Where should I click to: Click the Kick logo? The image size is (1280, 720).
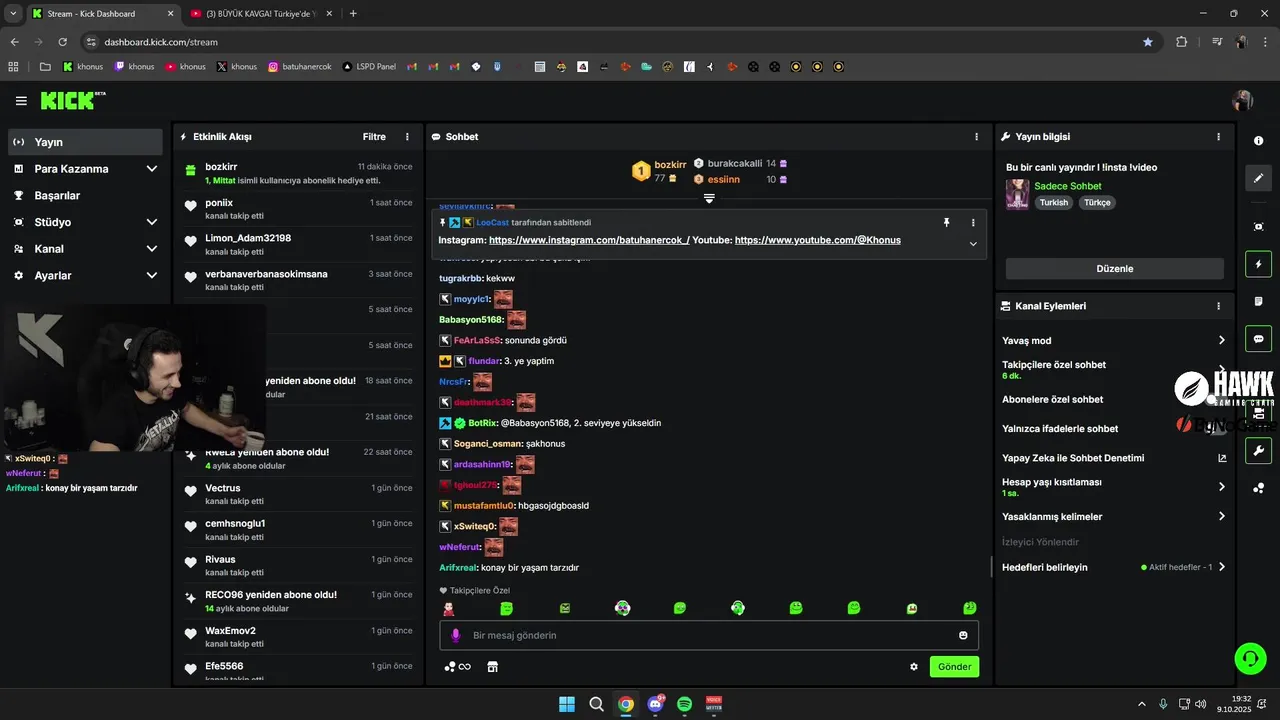pos(72,100)
